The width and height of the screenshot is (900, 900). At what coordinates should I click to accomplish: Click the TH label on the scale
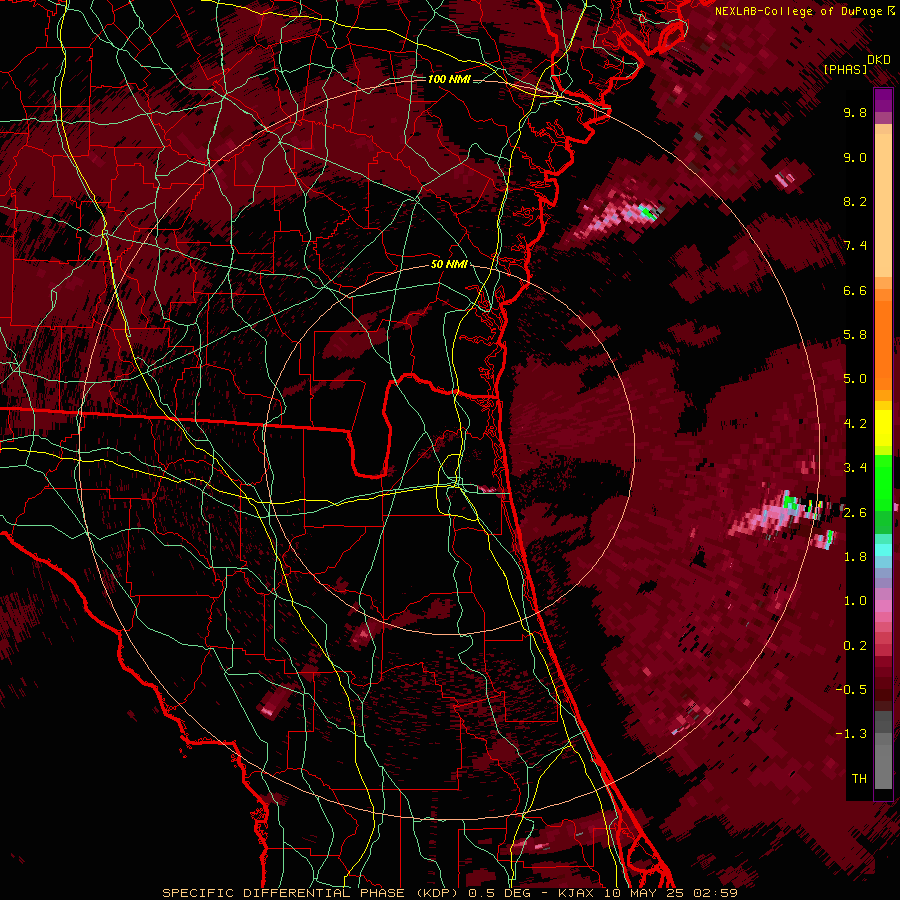pos(859,779)
